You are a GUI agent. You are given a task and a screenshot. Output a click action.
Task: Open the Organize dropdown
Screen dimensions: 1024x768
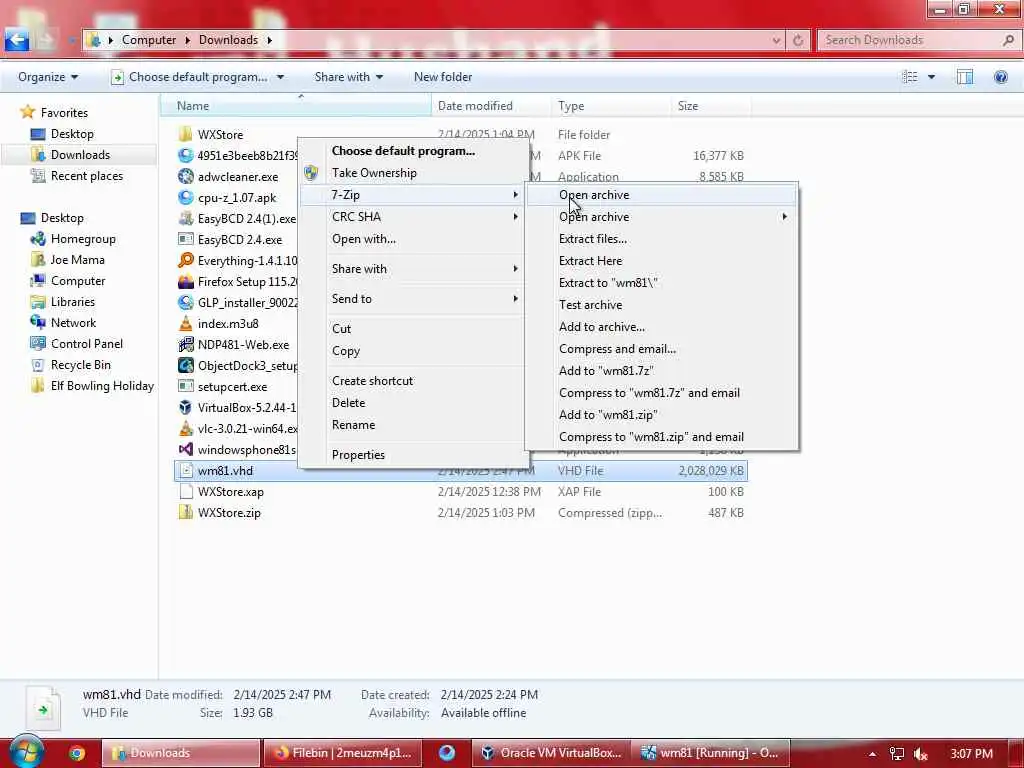coord(48,77)
